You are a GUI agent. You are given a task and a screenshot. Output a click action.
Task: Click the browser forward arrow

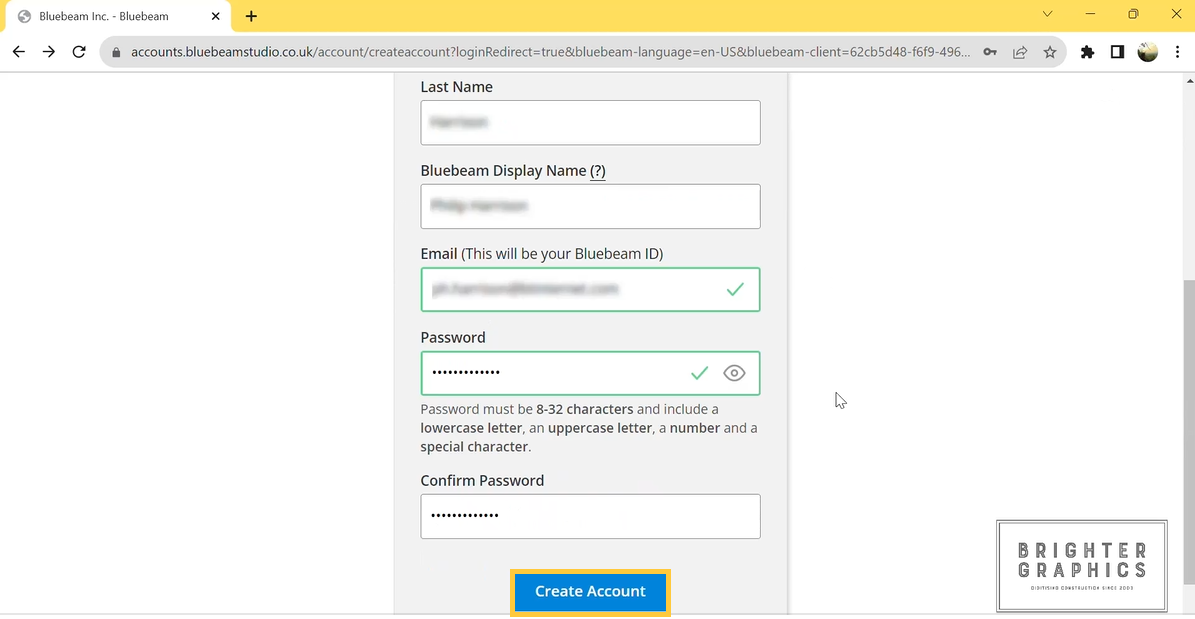(48, 52)
